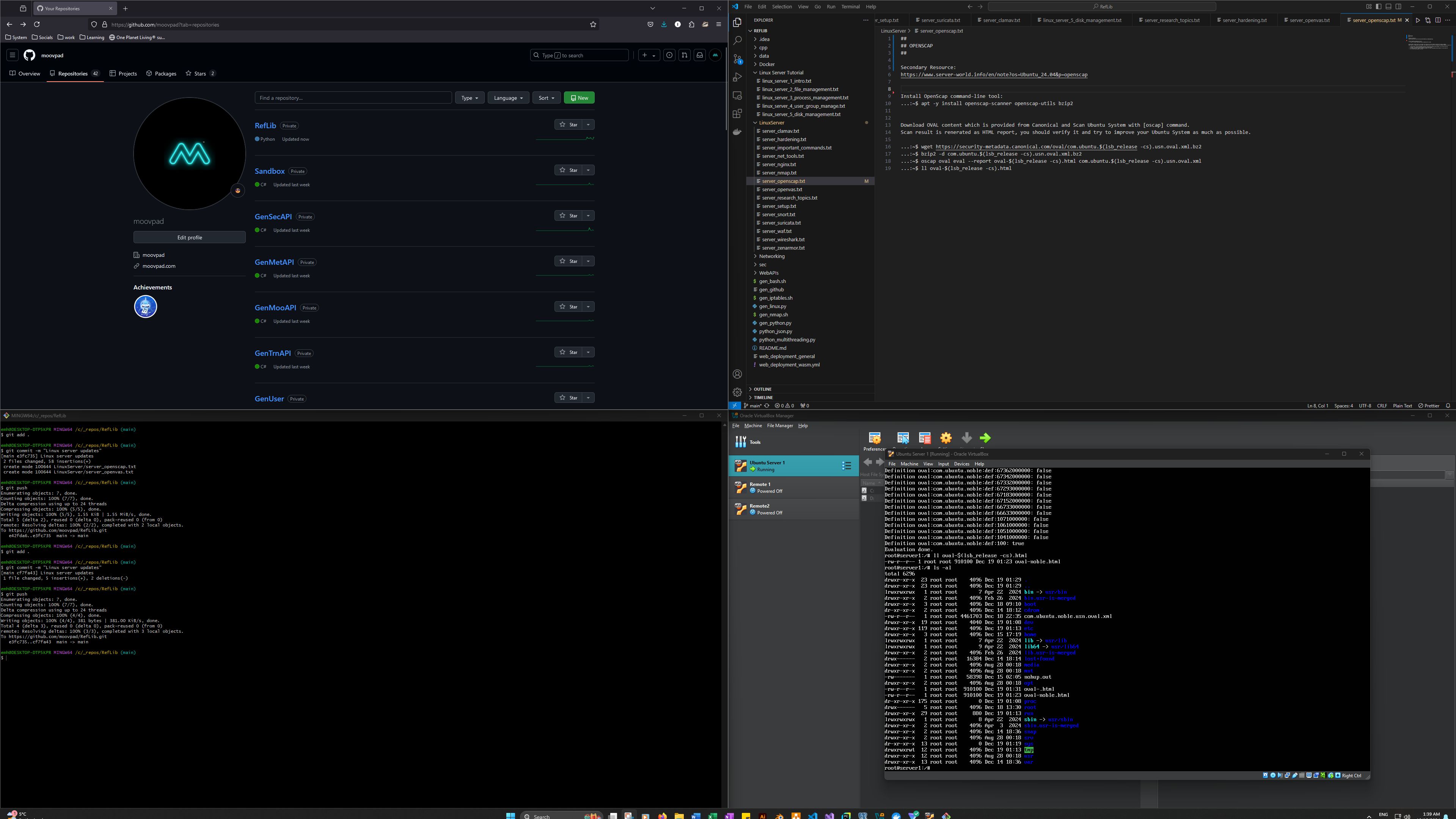The image size is (1456, 819).
Task: Open moovpad.com profile link
Action: click(159, 266)
